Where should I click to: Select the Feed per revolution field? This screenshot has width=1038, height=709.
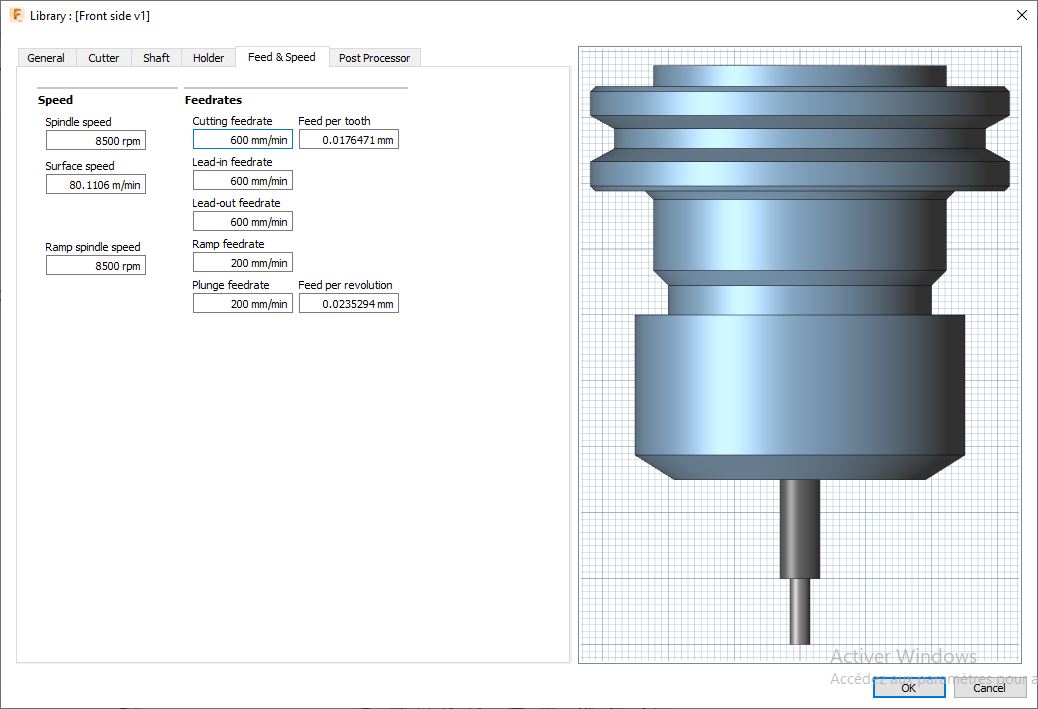[349, 304]
